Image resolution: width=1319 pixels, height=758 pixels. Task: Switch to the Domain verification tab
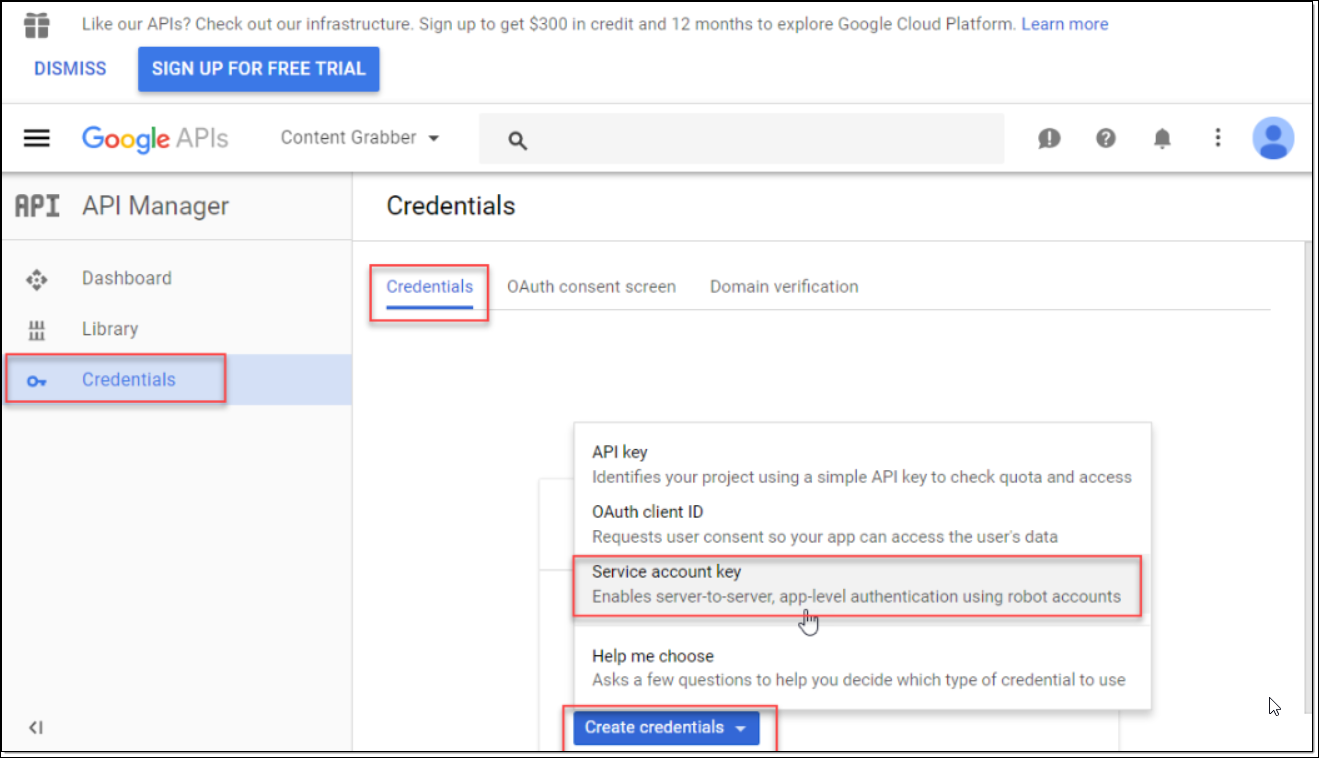click(x=784, y=287)
